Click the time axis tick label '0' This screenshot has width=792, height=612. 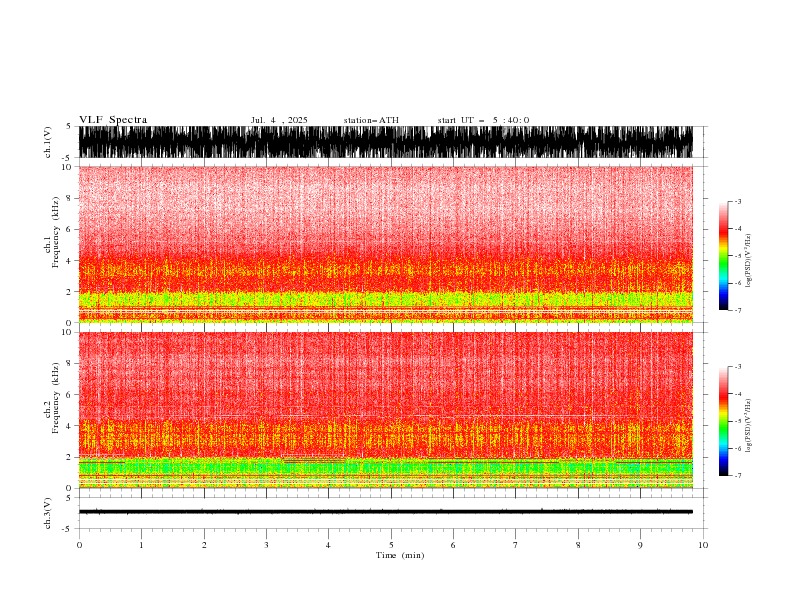click(79, 545)
